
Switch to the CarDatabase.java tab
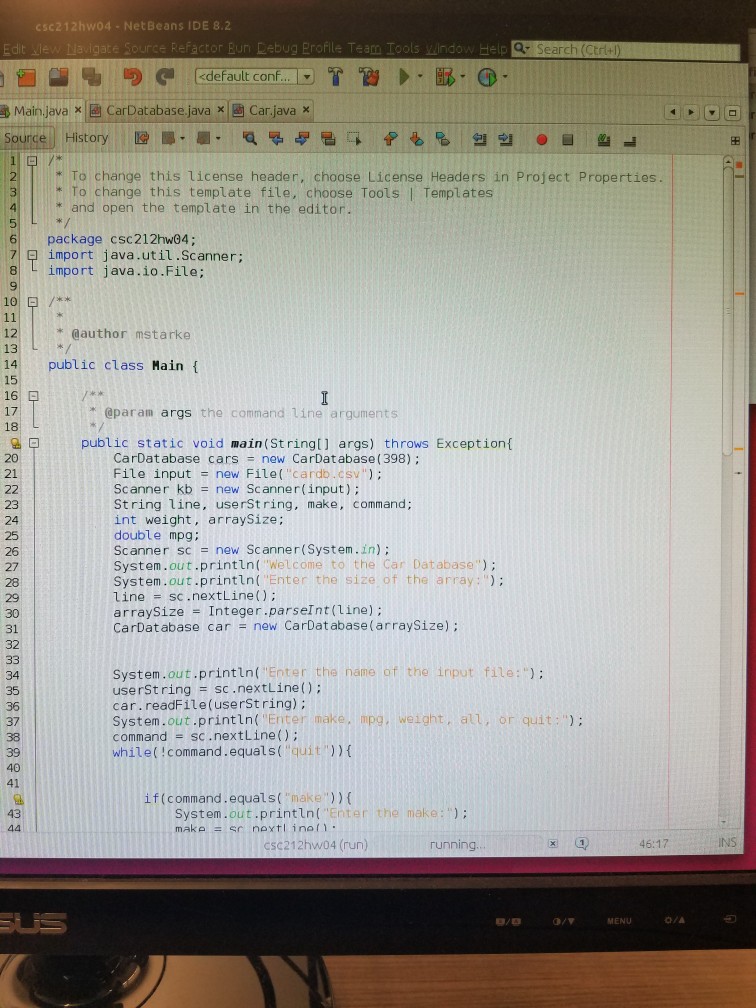(x=158, y=111)
